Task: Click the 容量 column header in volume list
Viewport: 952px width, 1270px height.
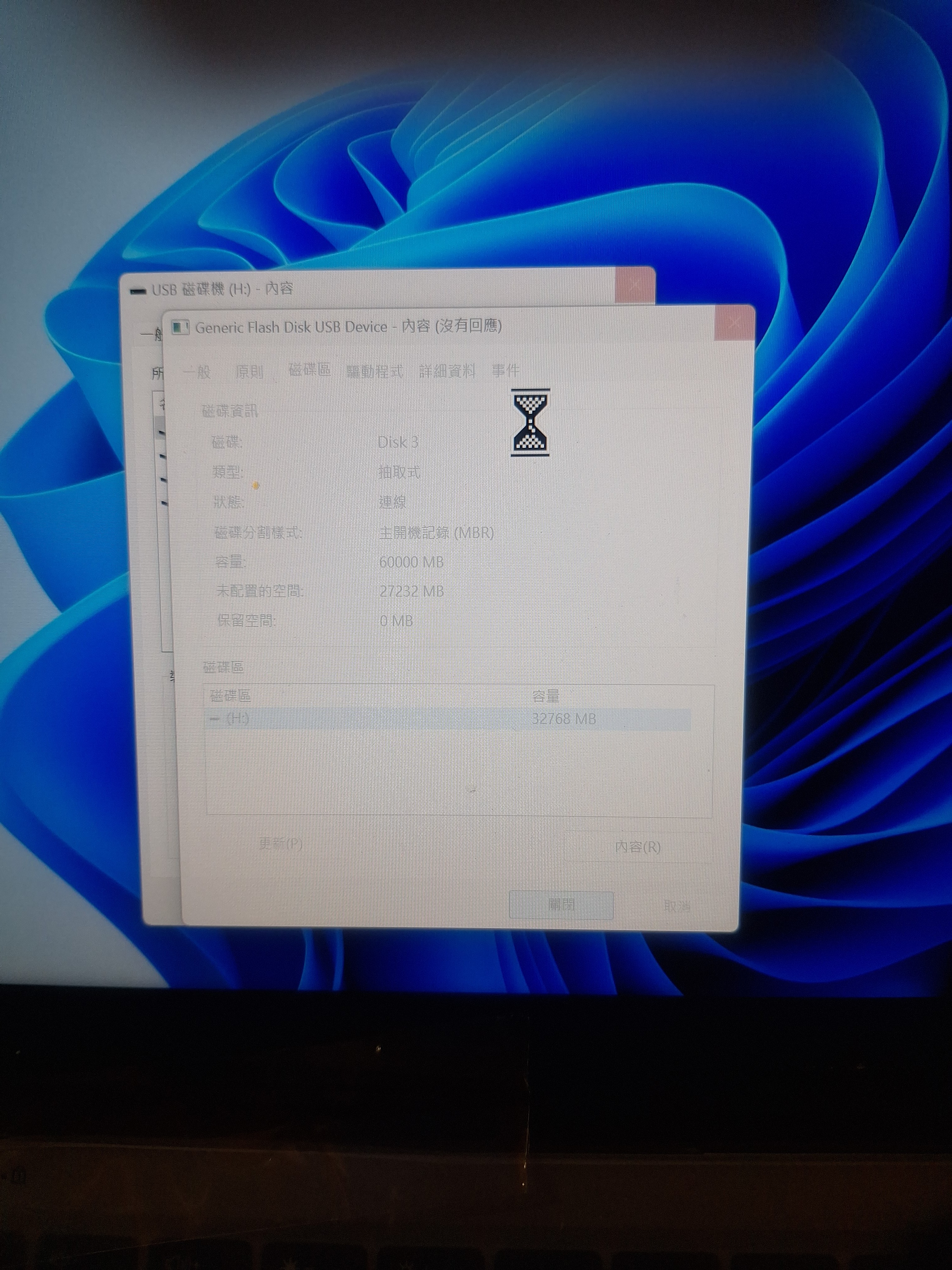Action: pyautogui.click(x=545, y=696)
